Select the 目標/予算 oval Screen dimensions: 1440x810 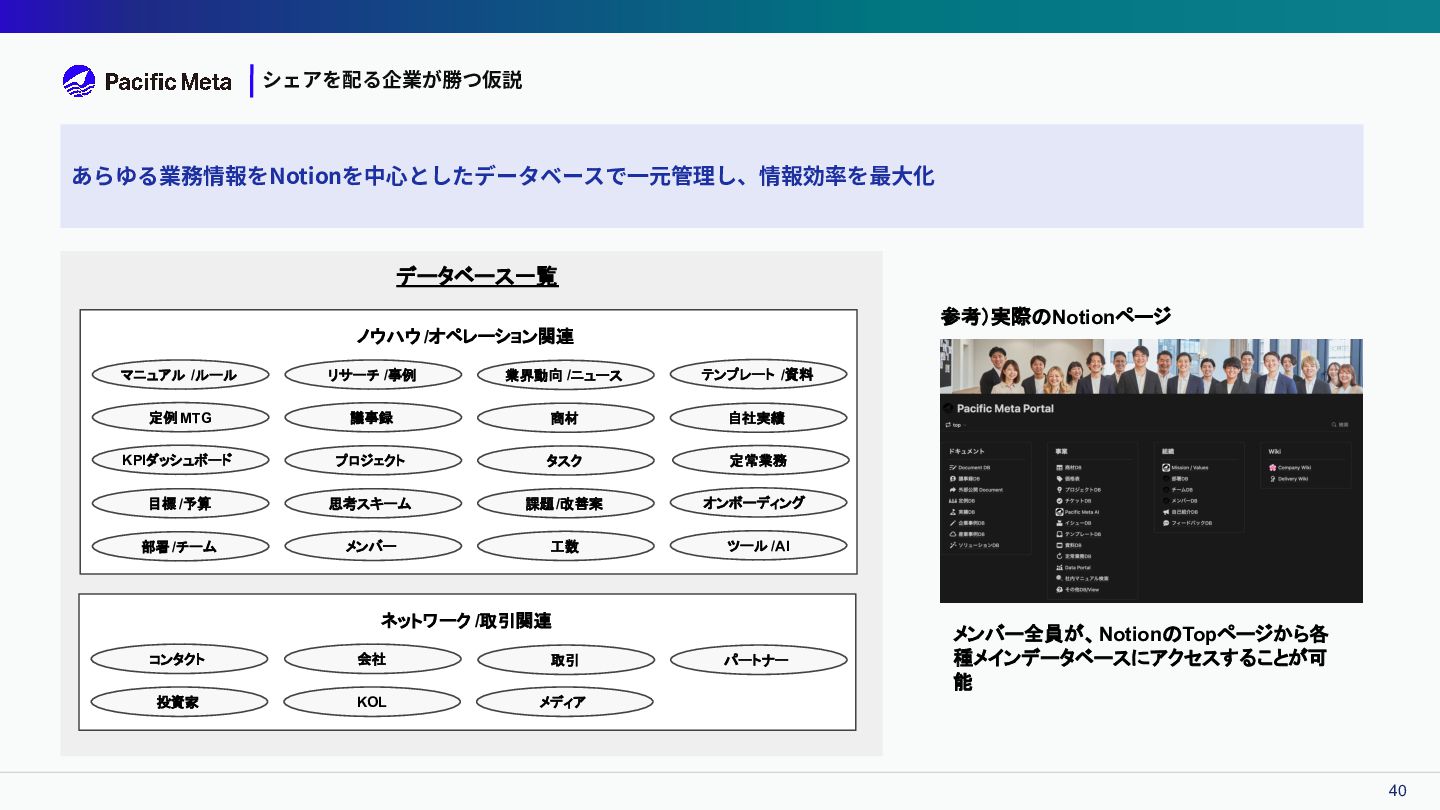[180, 503]
